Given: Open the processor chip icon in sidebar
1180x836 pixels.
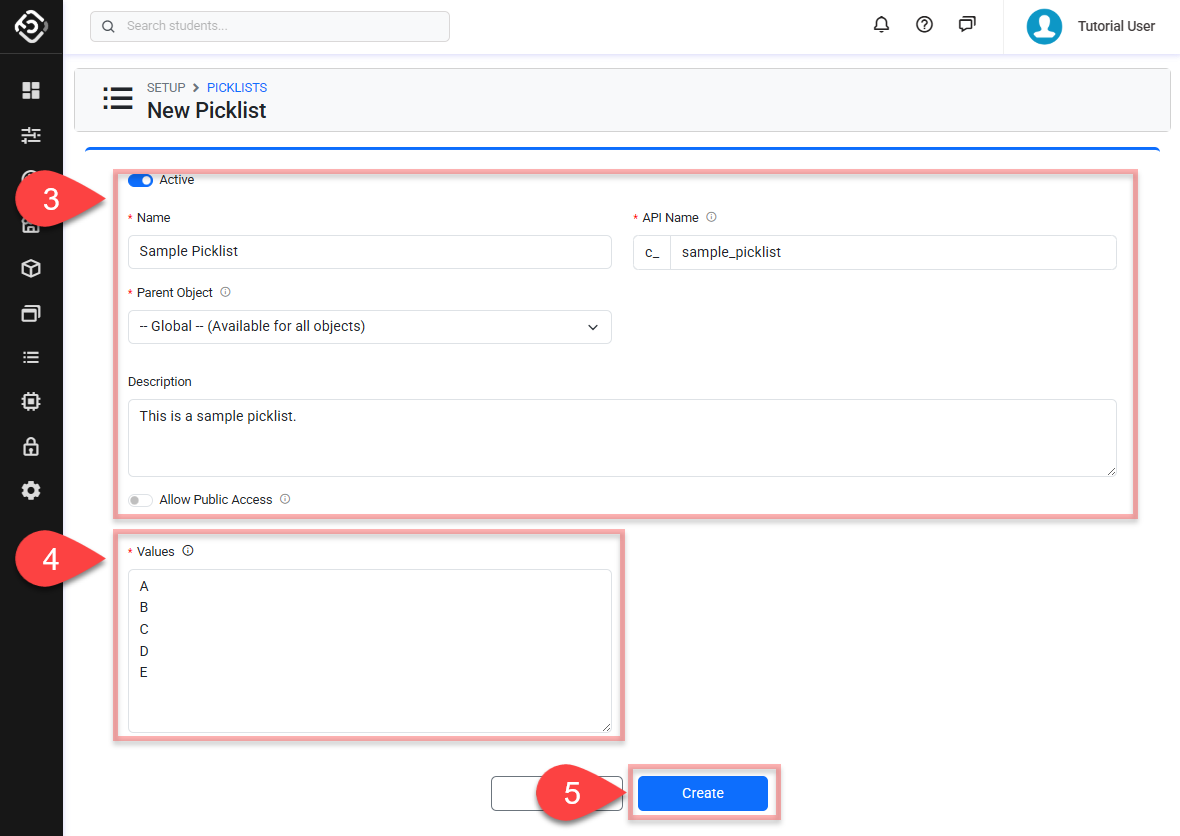Looking at the screenshot, I should click(31, 401).
